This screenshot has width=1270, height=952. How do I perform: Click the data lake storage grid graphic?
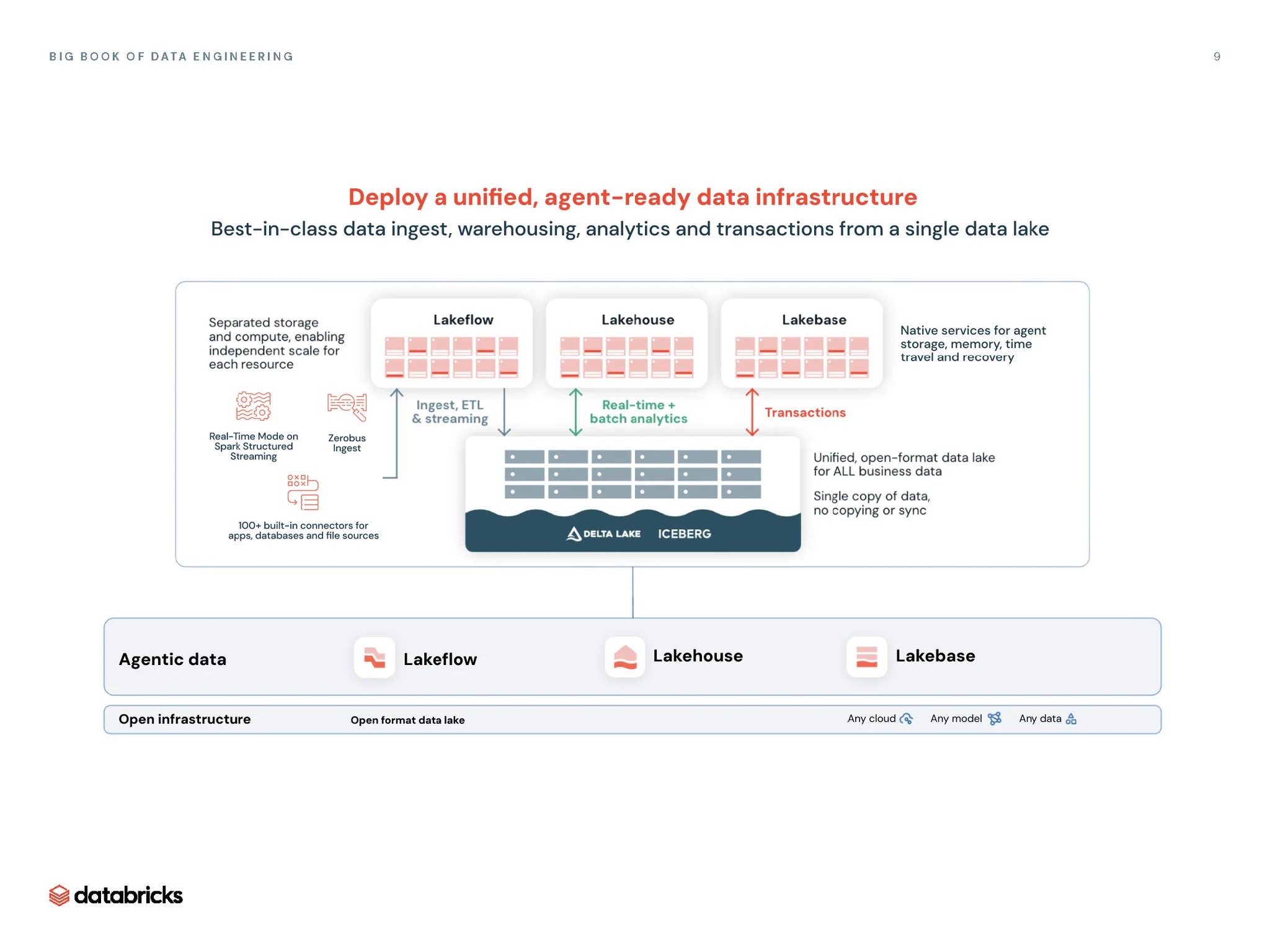pyautogui.click(x=633, y=474)
